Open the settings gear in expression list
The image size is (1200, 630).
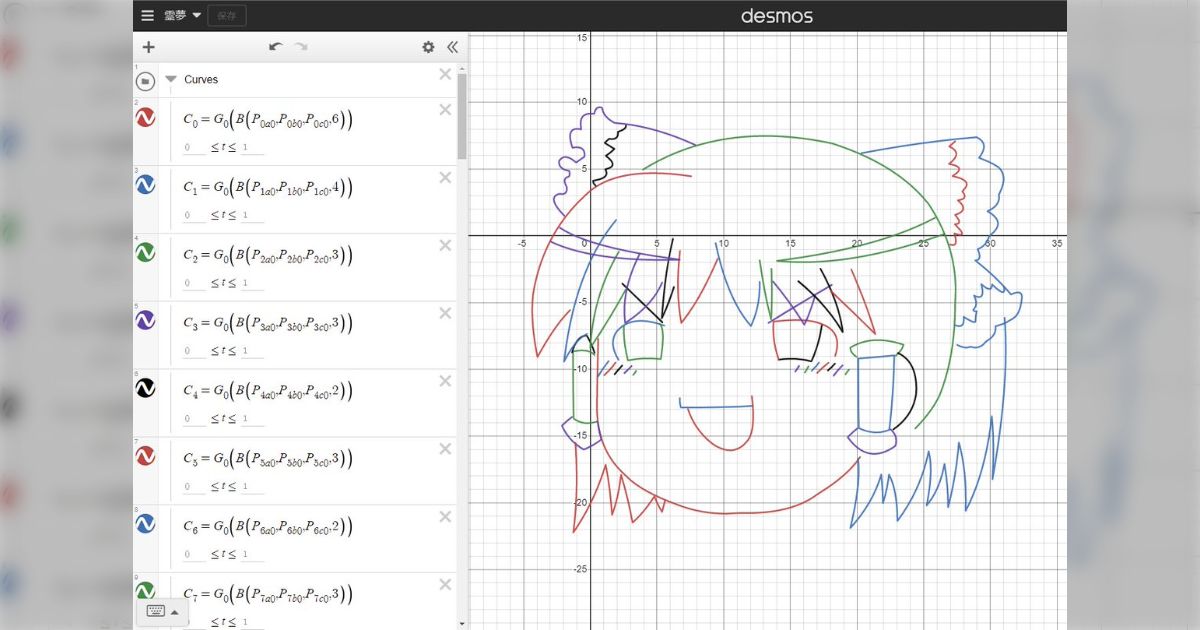(428, 47)
